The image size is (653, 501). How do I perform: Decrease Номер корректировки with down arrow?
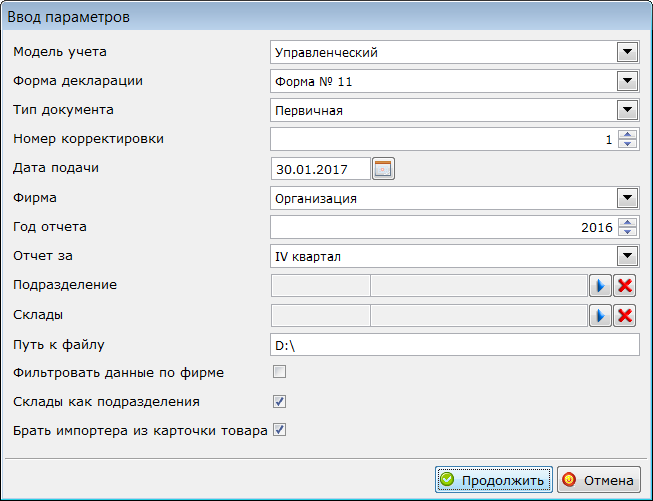(x=627, y=143)
